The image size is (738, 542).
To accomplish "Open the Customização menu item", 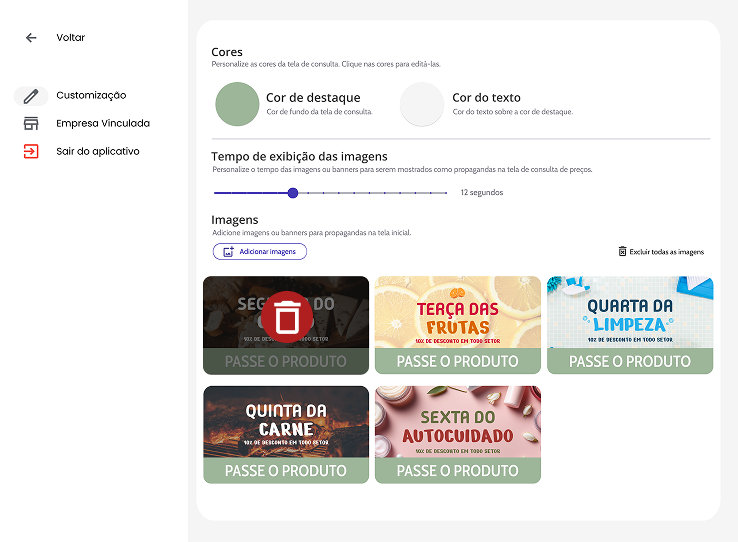I will tap(91, 96).
